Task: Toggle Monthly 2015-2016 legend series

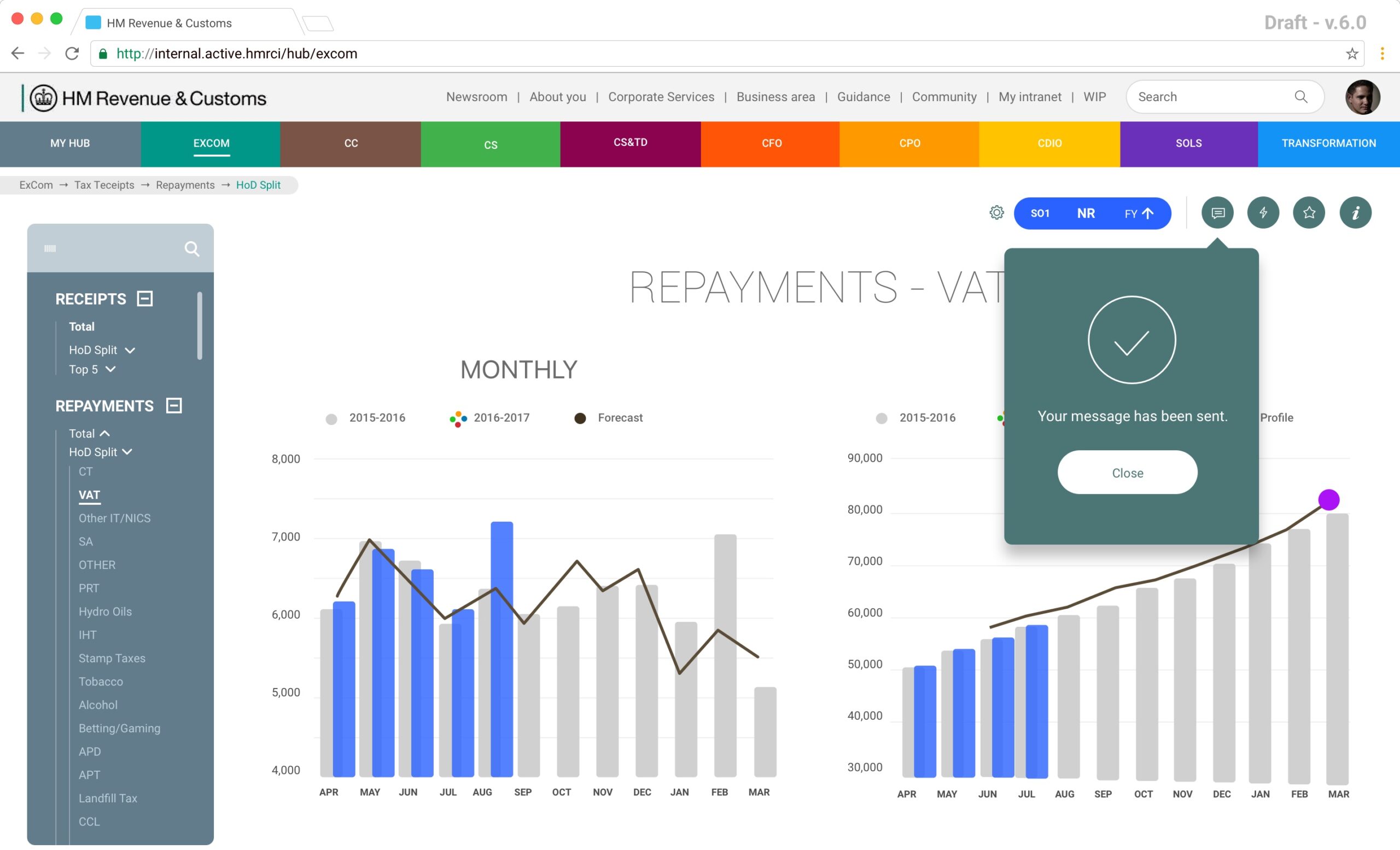Action: tap(365, 418)
